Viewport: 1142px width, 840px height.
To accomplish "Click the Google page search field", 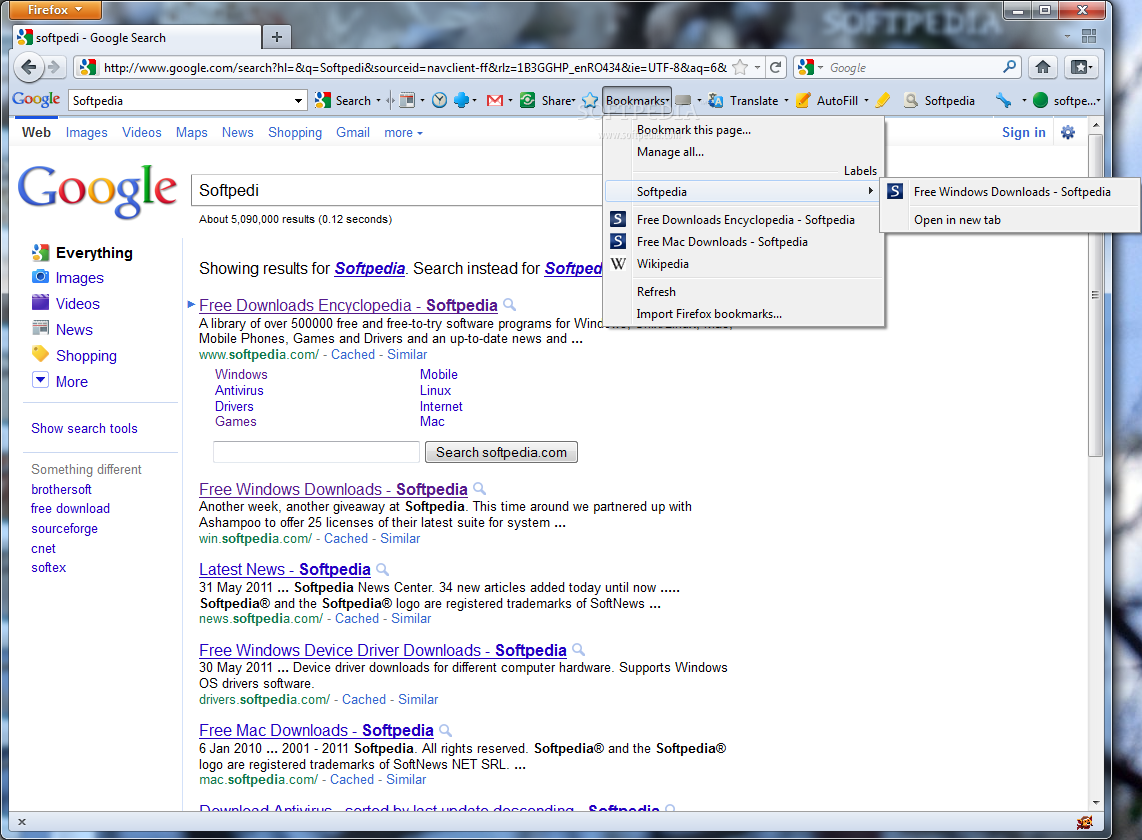I will (x=397, y=190).
